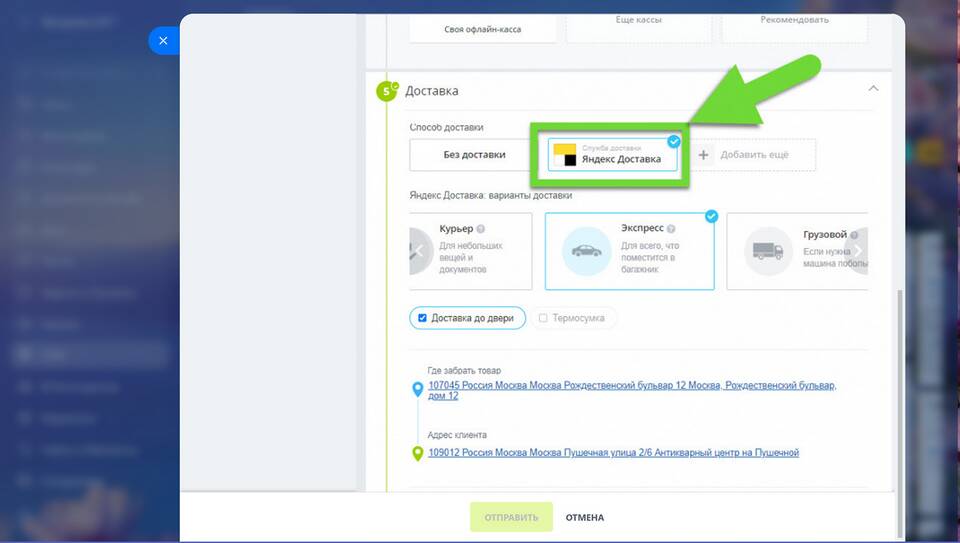Click the help icon next to Экспресс
The height and width of the screenshot is (543, 960).
tap(671, 229)
